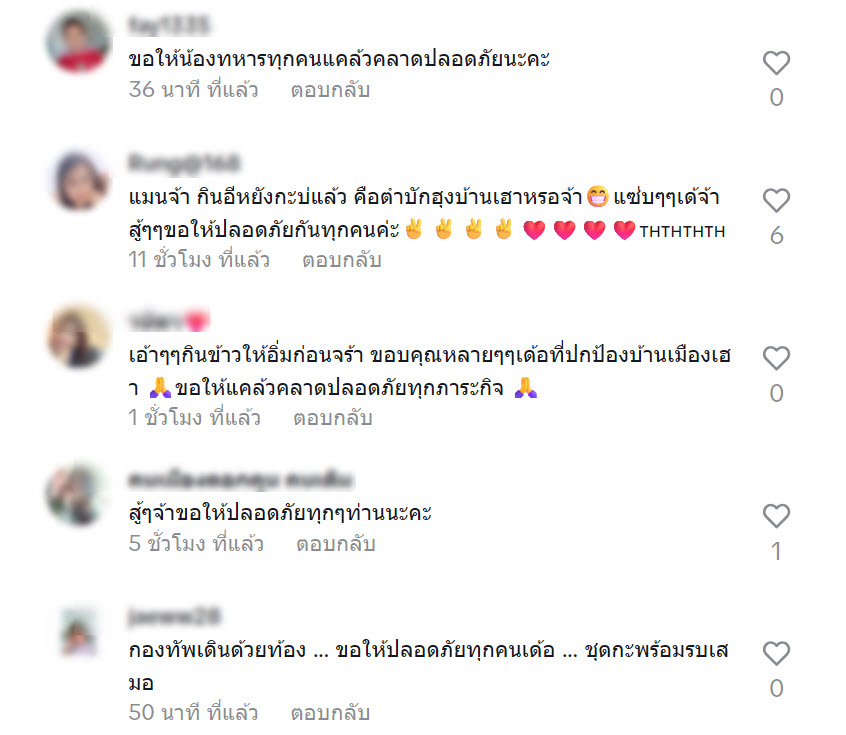Image resolution: width=846 pixels, height=735 pixels.
Task: Open username above กองทัพเดินด้วยท้อง comment
Action: coord(174,616)
